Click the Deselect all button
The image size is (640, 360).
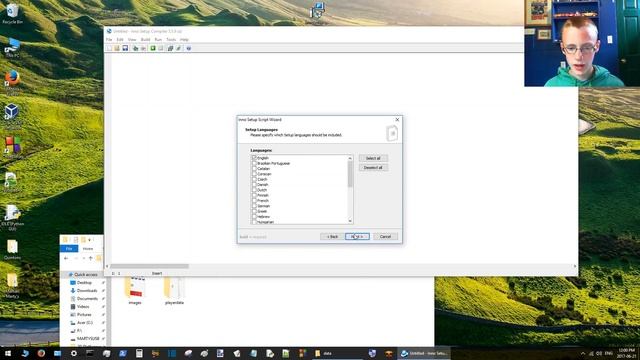373,168
